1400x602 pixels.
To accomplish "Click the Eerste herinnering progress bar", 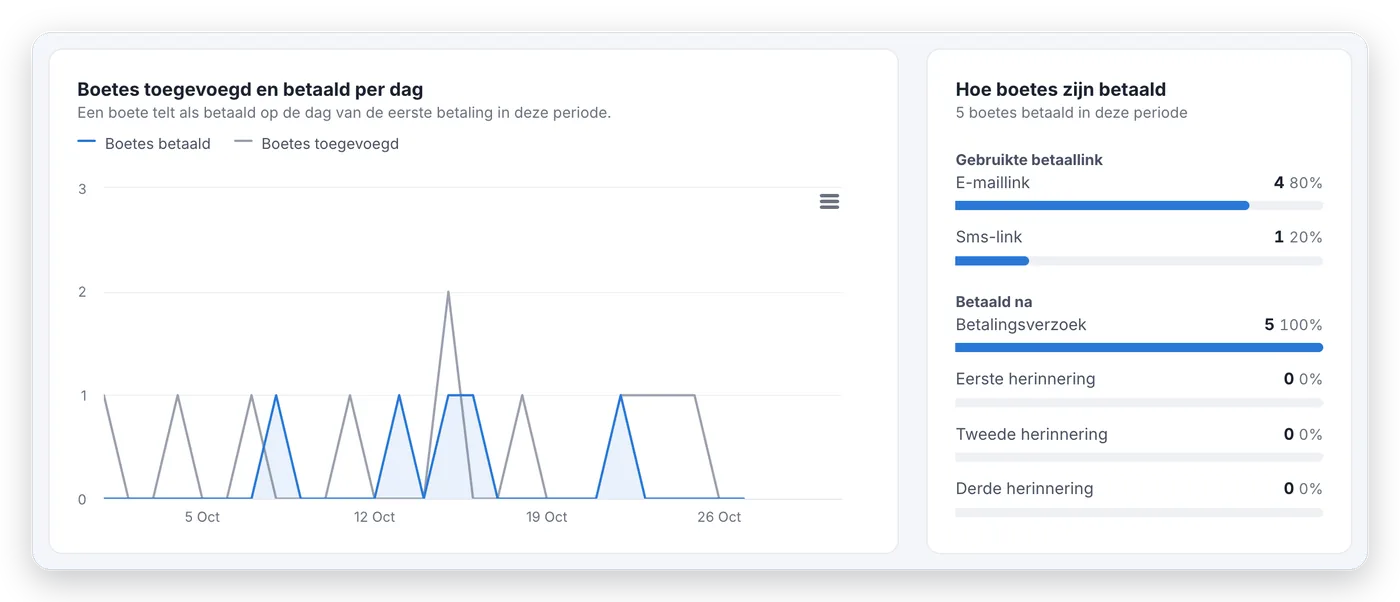I will point(1139,403).
